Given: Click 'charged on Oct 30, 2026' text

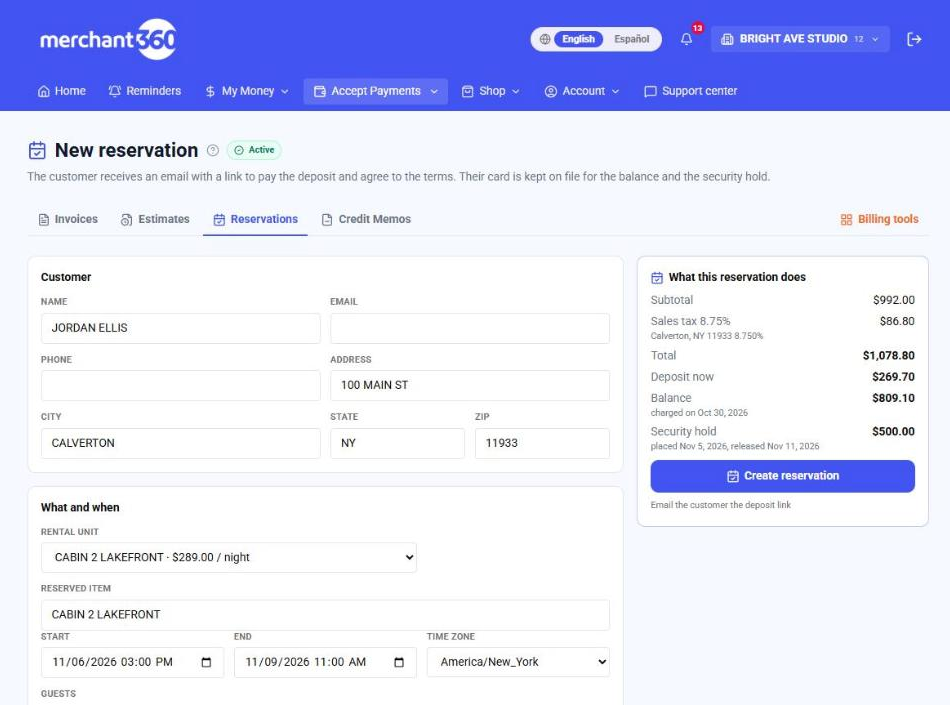Looking at the screenshot, I should 699,413.
